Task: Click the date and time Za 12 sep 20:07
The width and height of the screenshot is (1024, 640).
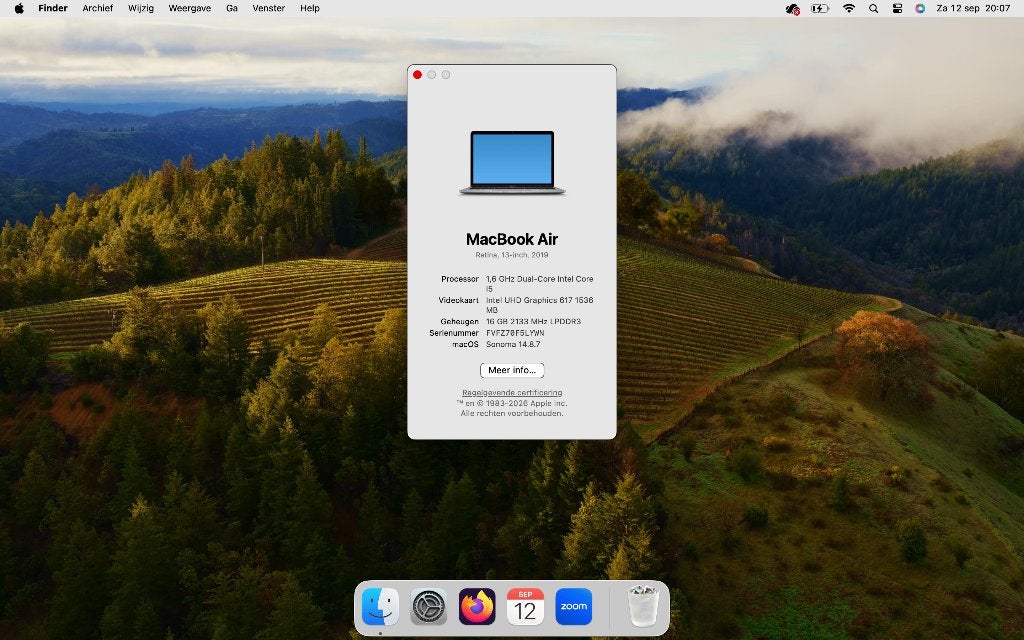Action: click(x=973, y=8)
